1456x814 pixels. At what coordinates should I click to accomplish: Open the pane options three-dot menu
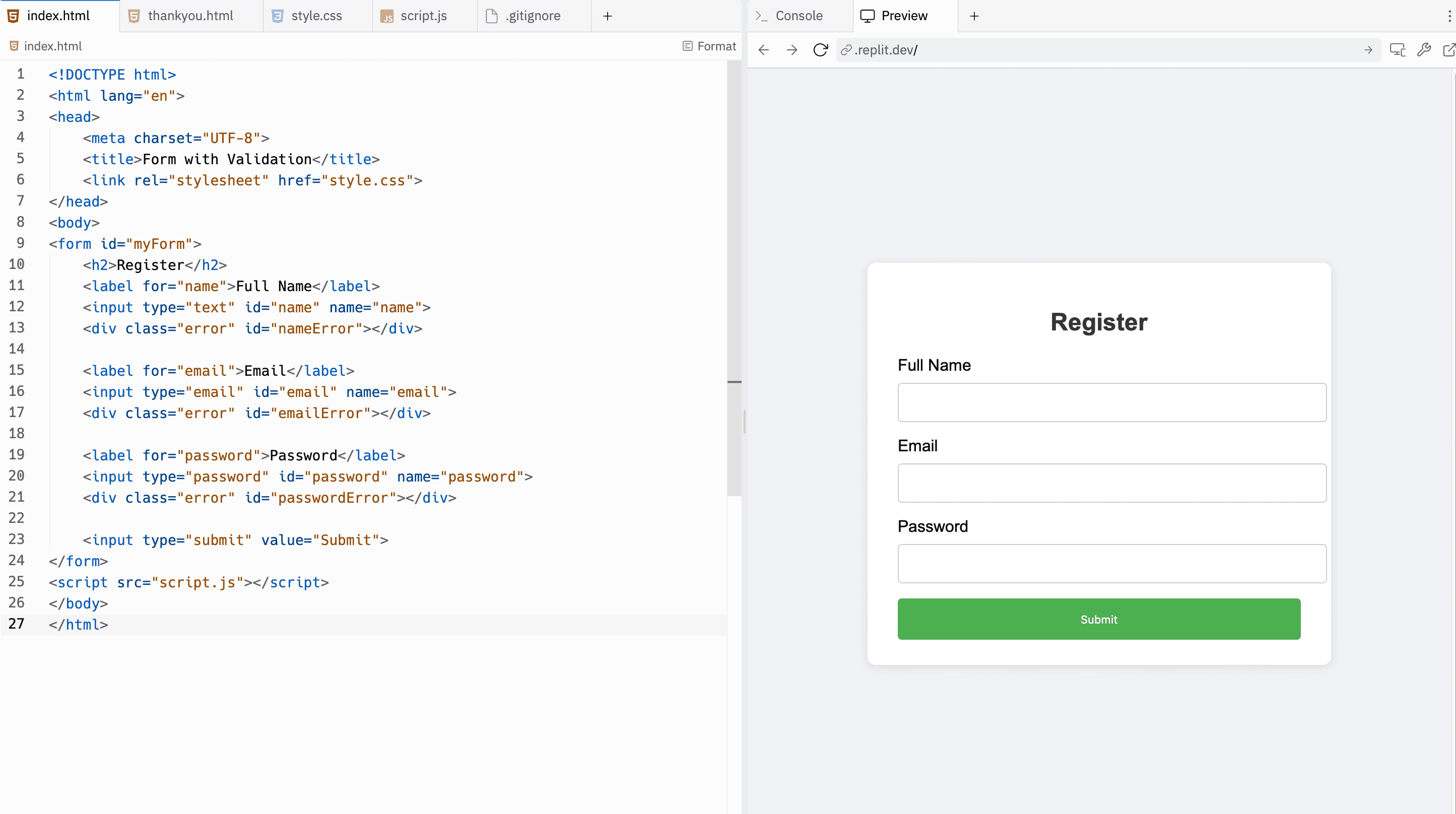pyautogui.click(x=1450, y=17)
